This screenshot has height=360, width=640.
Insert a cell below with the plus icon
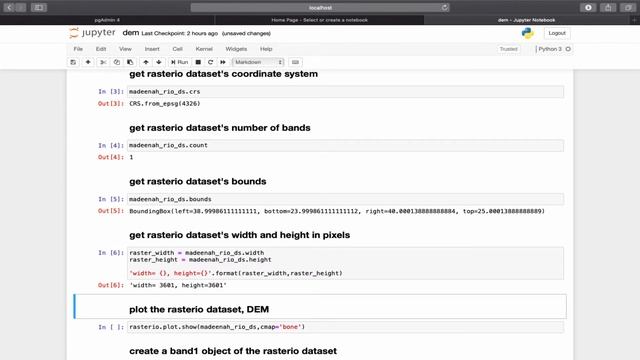click(x=88, y=62)
